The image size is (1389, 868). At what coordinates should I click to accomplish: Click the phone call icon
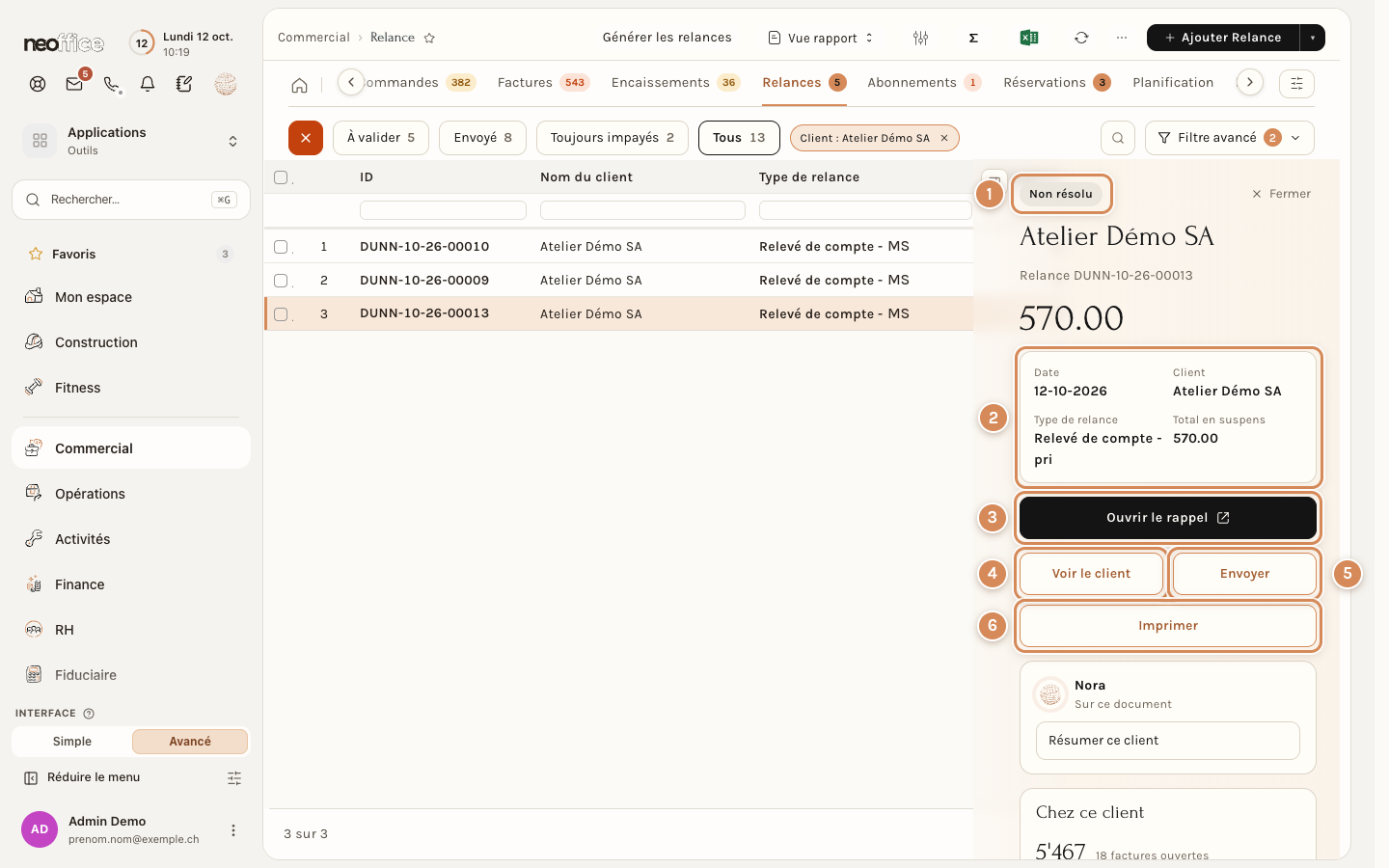coord(112,84)
